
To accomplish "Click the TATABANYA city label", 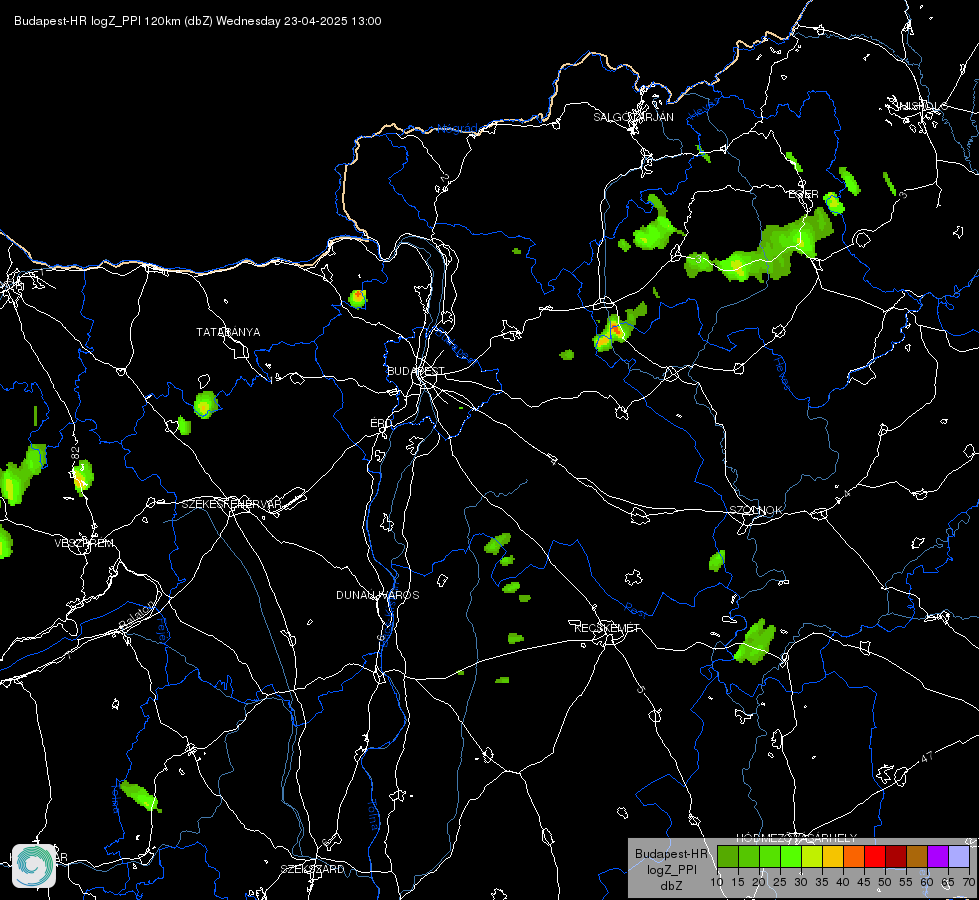I will coord(228,332).
